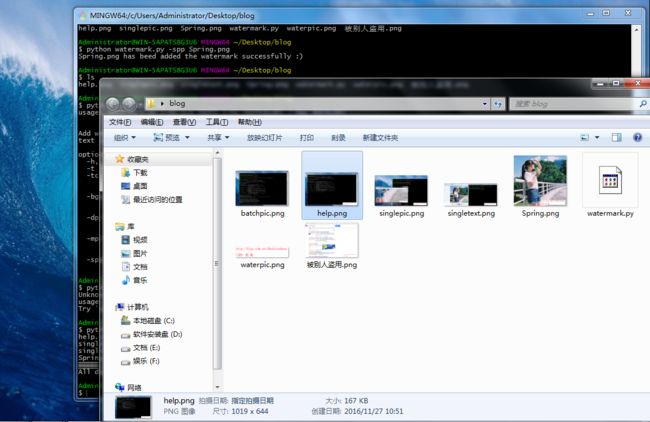
Task: Expand the address bar history dropdown
Action: pyautogui.click(x=485, y=104)
